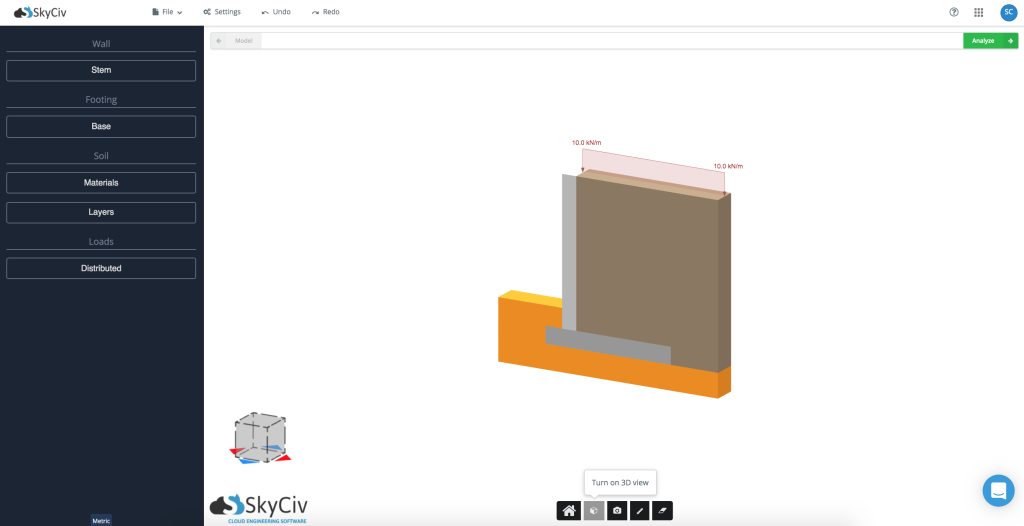Screen dimensions: 1024x526
Task: Open the File menu
Action: 167,12
